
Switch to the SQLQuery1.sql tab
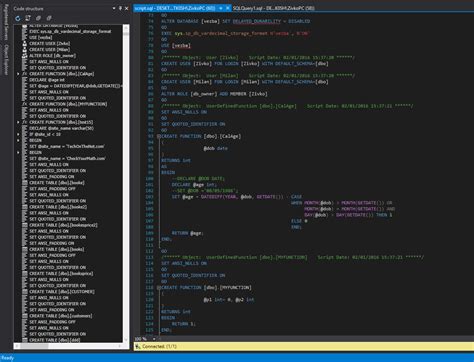tap(273, 8)
